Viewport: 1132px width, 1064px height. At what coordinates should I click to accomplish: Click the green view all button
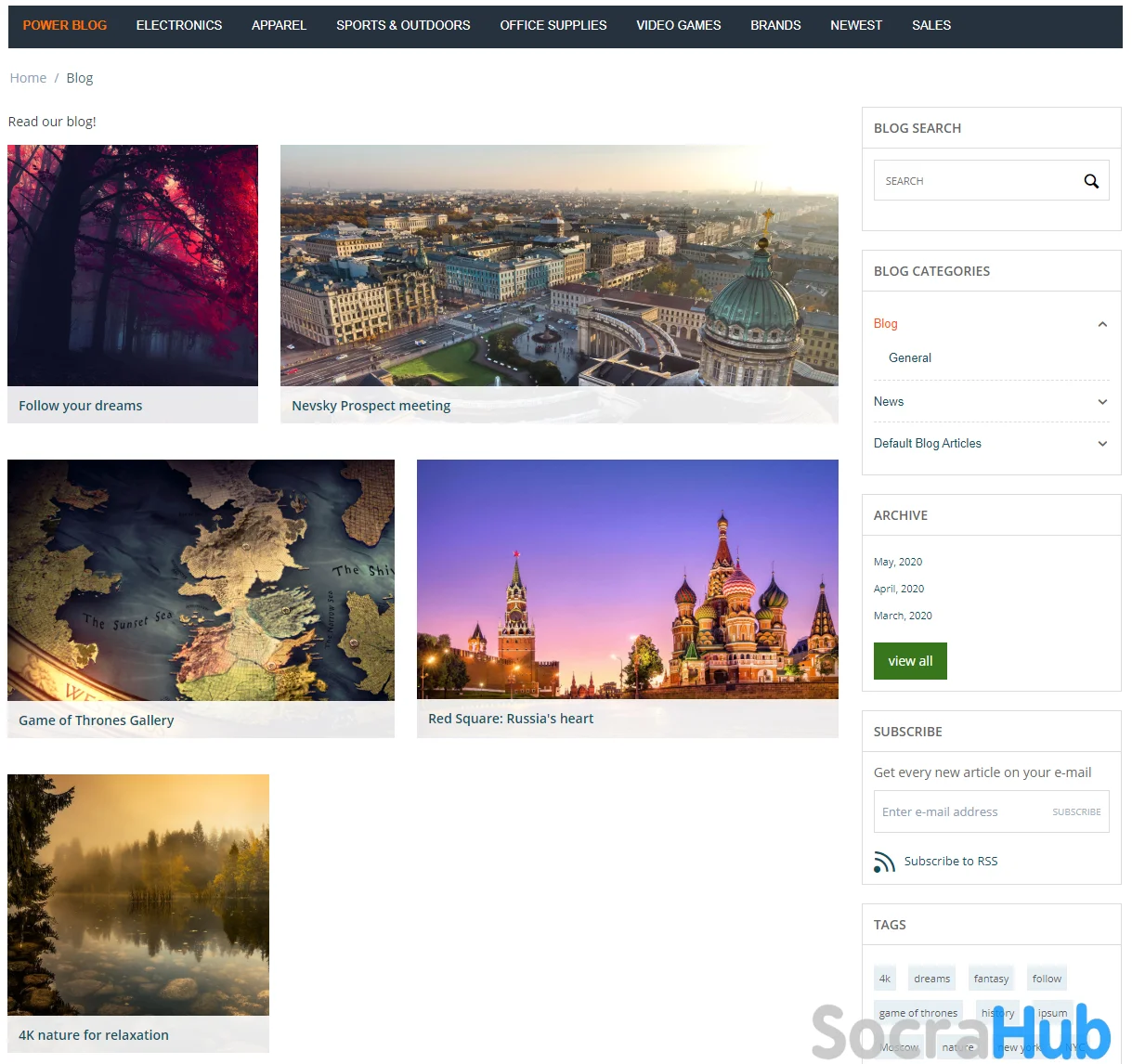click(x=910, y=661)
